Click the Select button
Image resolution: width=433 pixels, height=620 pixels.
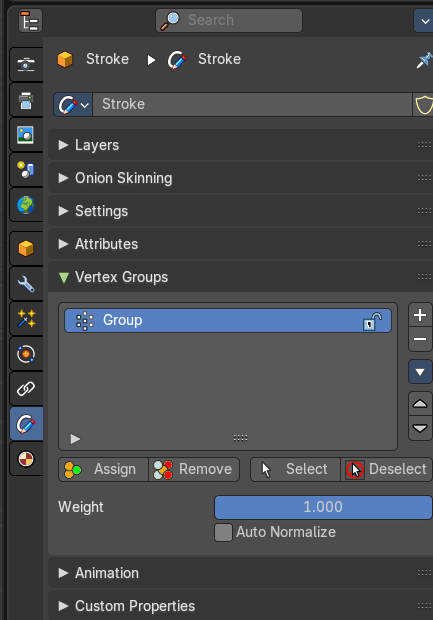coord(295,469)
